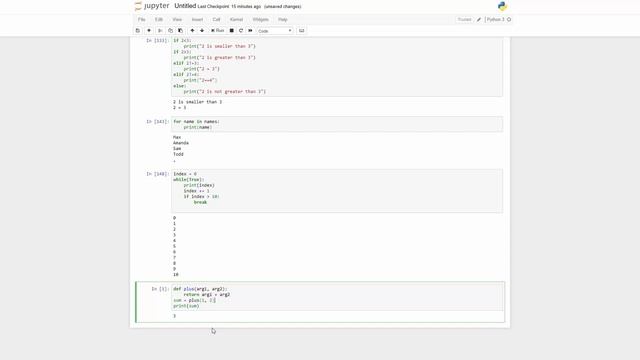The height and width of the screenshot is (360, 640).
Task: Click the 'break' keyword in while cell
Action: [x=200, y=202]
